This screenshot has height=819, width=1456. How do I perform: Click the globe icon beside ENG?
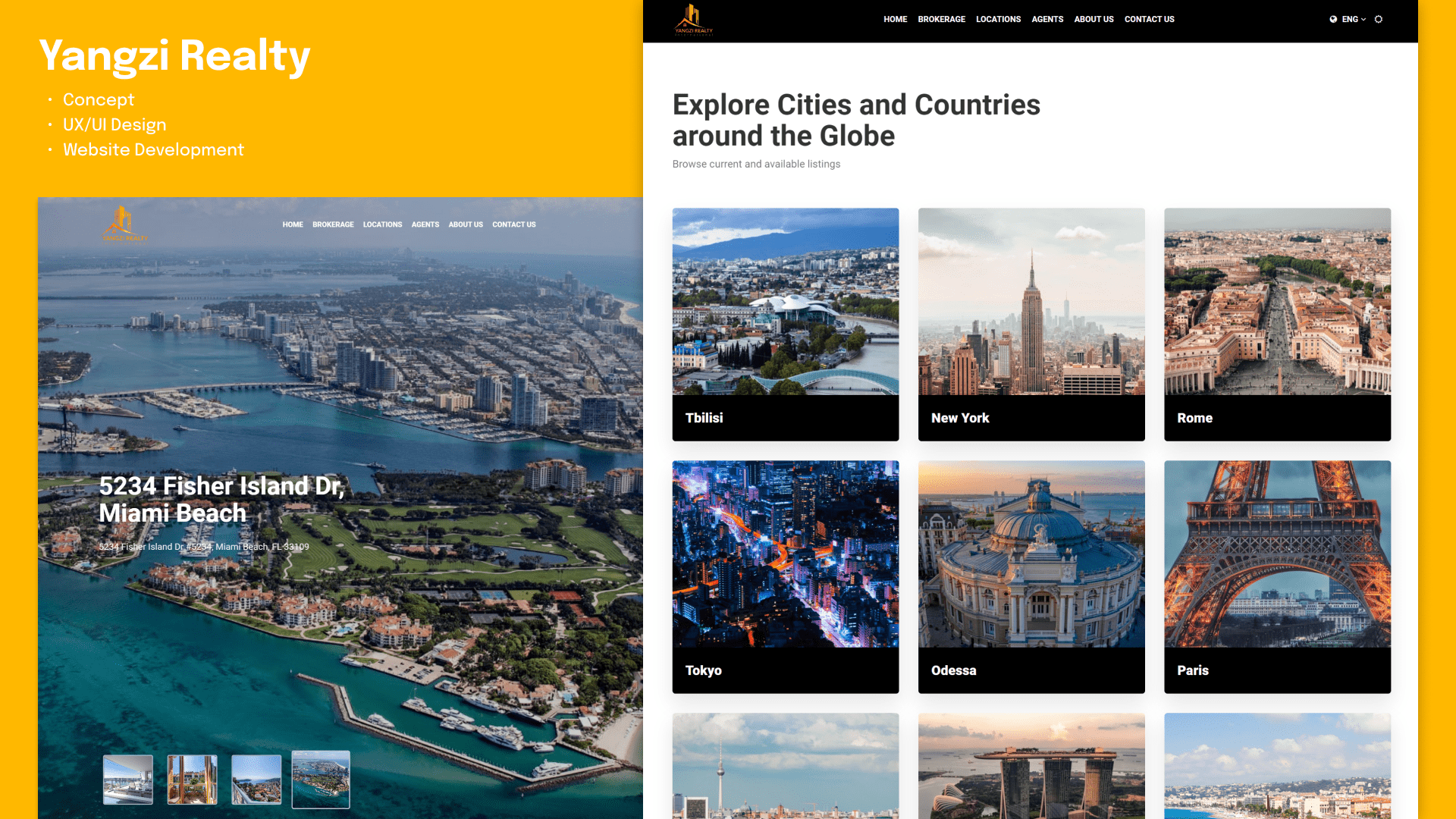pos(1333,20)
